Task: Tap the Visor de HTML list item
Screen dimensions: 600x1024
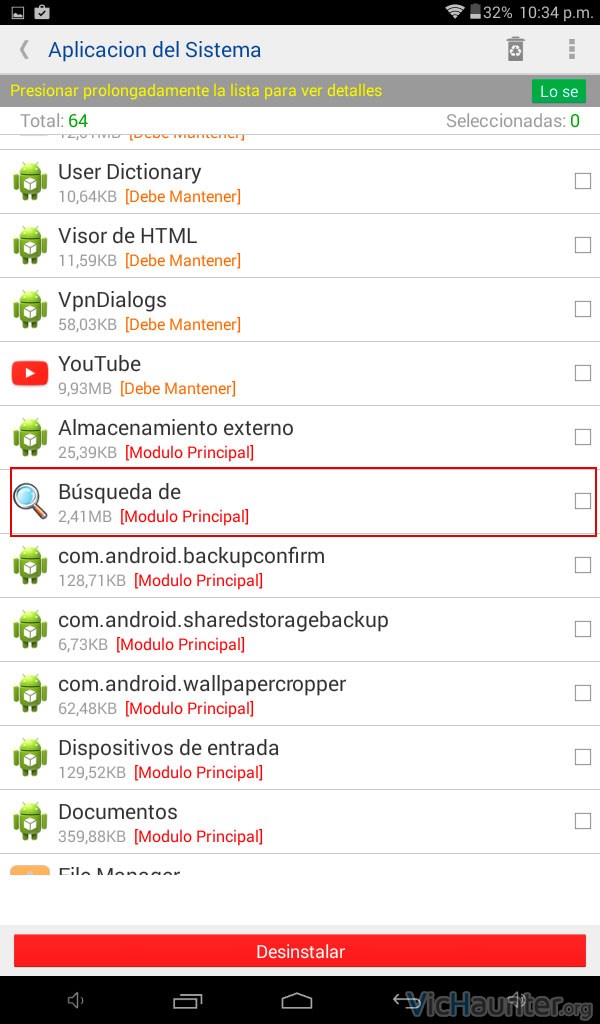Action: click(x=300, y=246)
